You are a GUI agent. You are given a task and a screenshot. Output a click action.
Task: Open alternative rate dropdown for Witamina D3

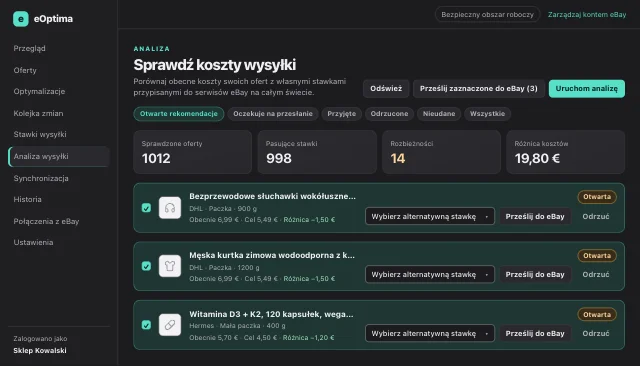pos(430,333)
